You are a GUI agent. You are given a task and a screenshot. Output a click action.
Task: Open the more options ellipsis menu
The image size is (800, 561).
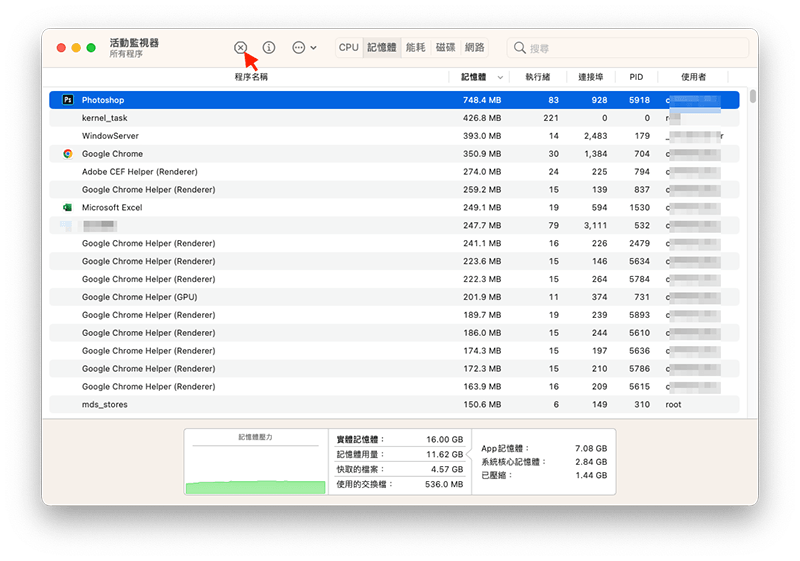click(x=304, y=47)
